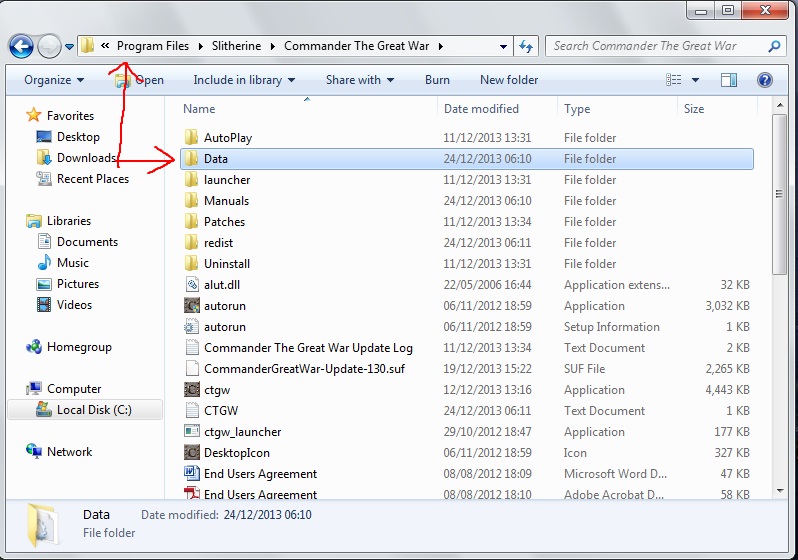798x560 pixels.
Task: Open the address bar history dropdown
Action: click(503, 46)
